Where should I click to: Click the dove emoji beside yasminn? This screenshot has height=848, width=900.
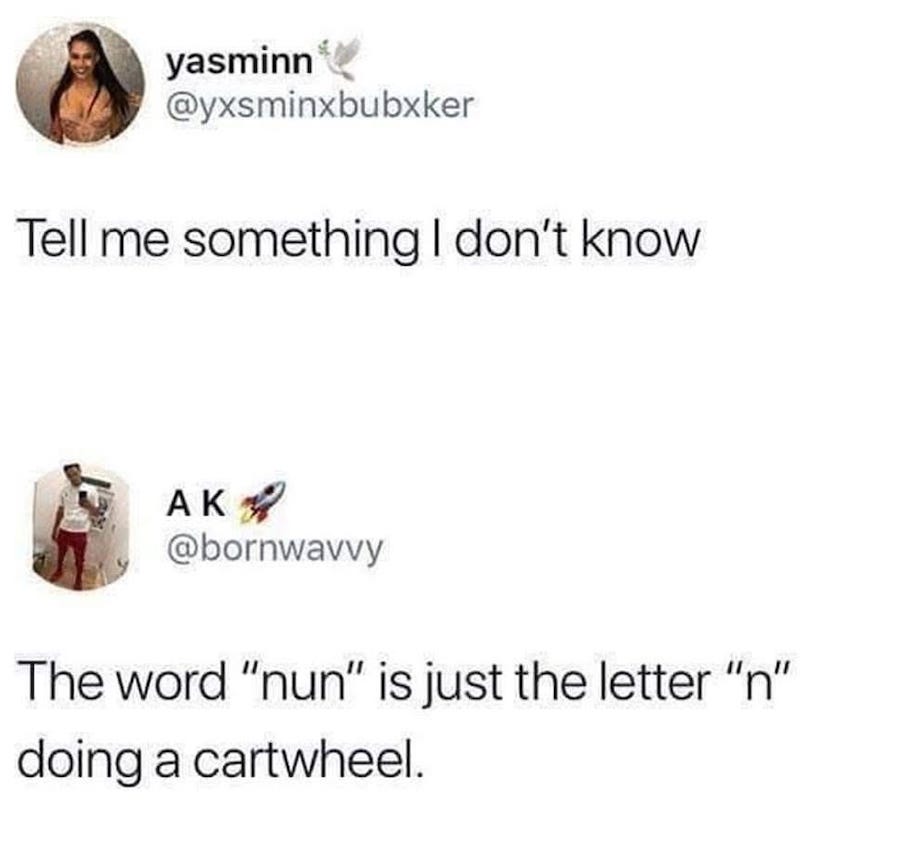(x=341, y=58)
